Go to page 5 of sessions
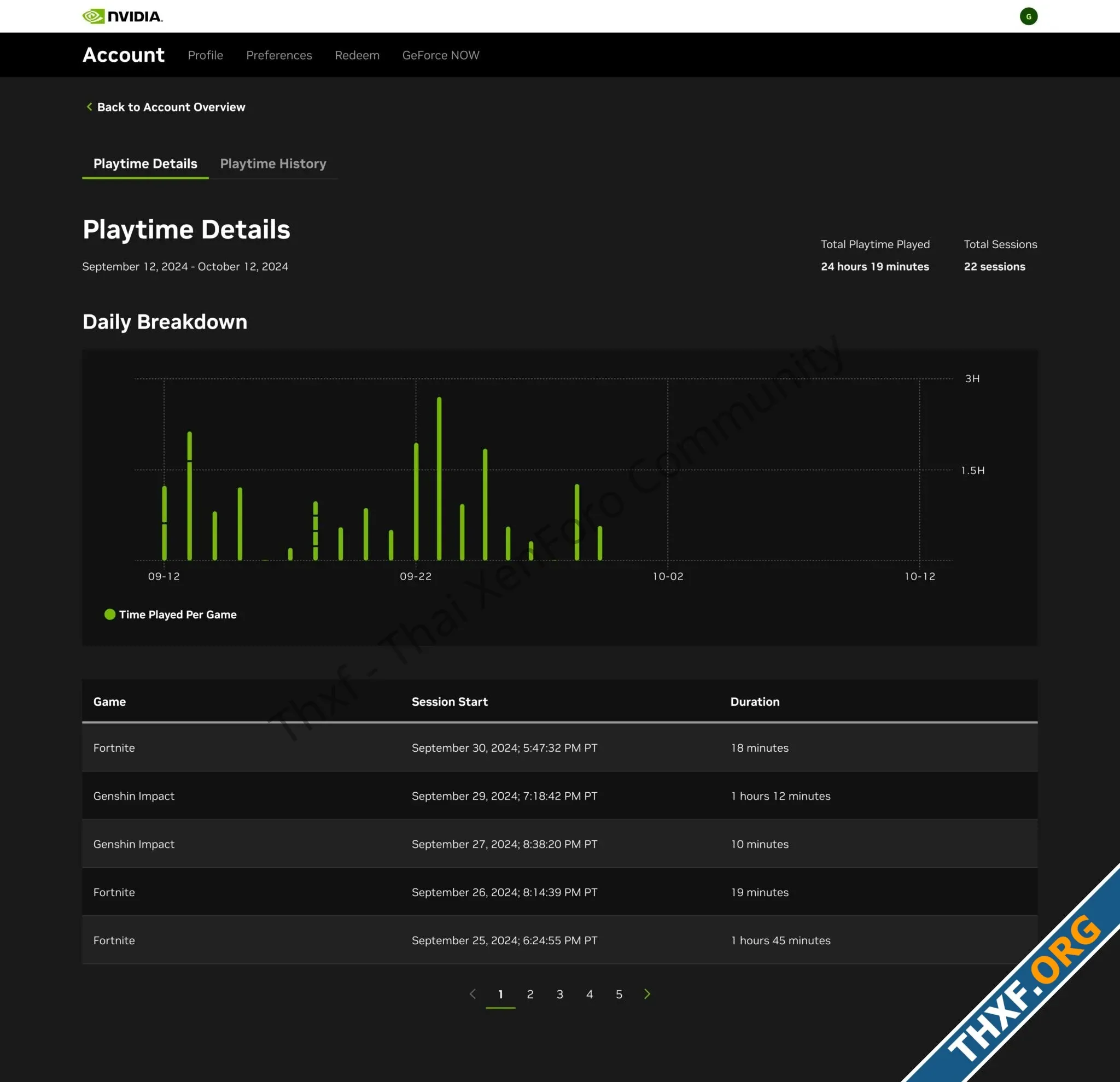This screenshot has height=1082, width=1120. [x=619, y=994]
